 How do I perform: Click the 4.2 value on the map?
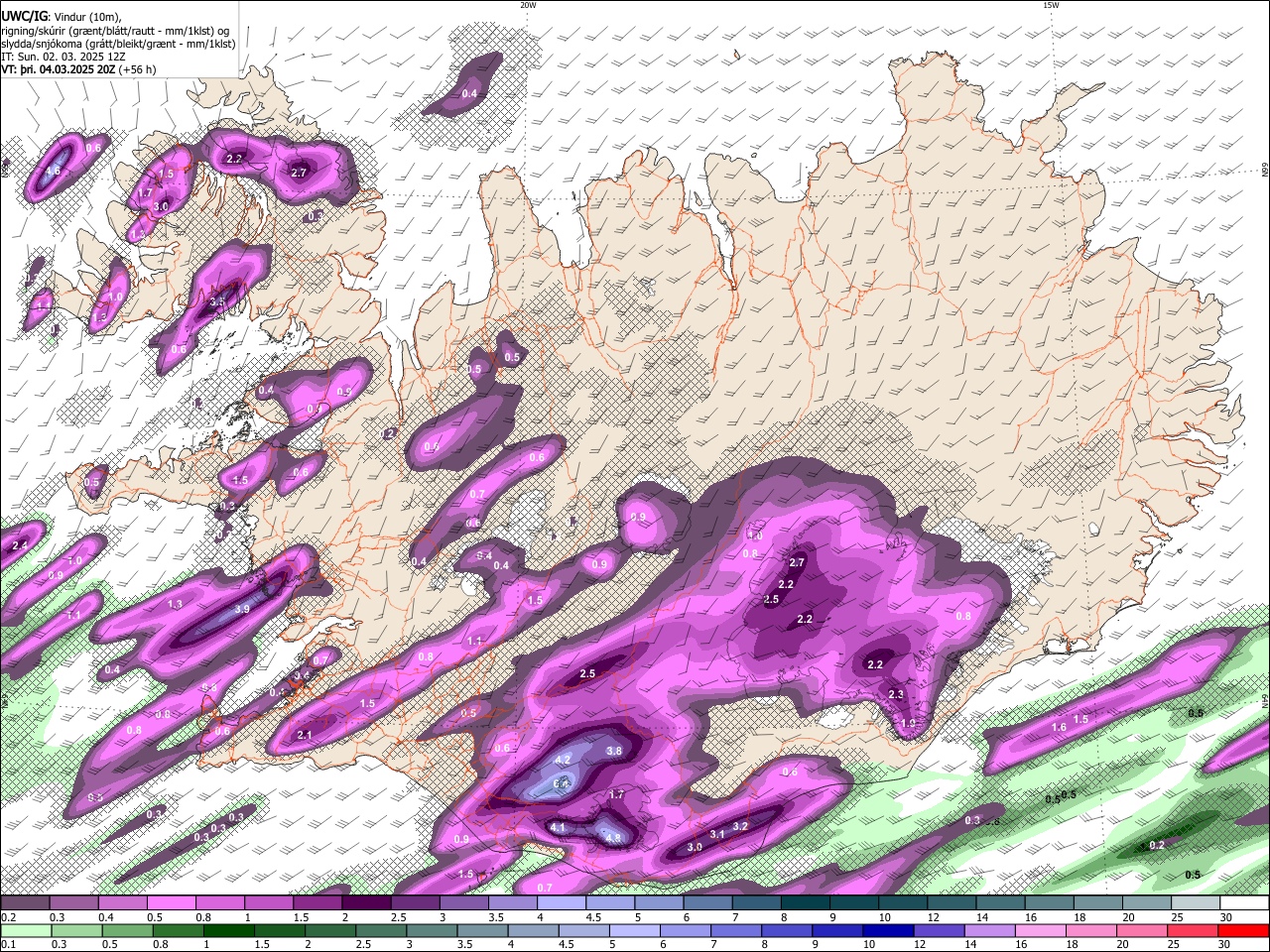[x=564, y=760]
